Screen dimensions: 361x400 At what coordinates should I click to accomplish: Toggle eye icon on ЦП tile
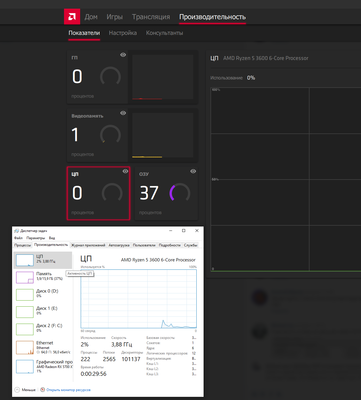point(125,171)
